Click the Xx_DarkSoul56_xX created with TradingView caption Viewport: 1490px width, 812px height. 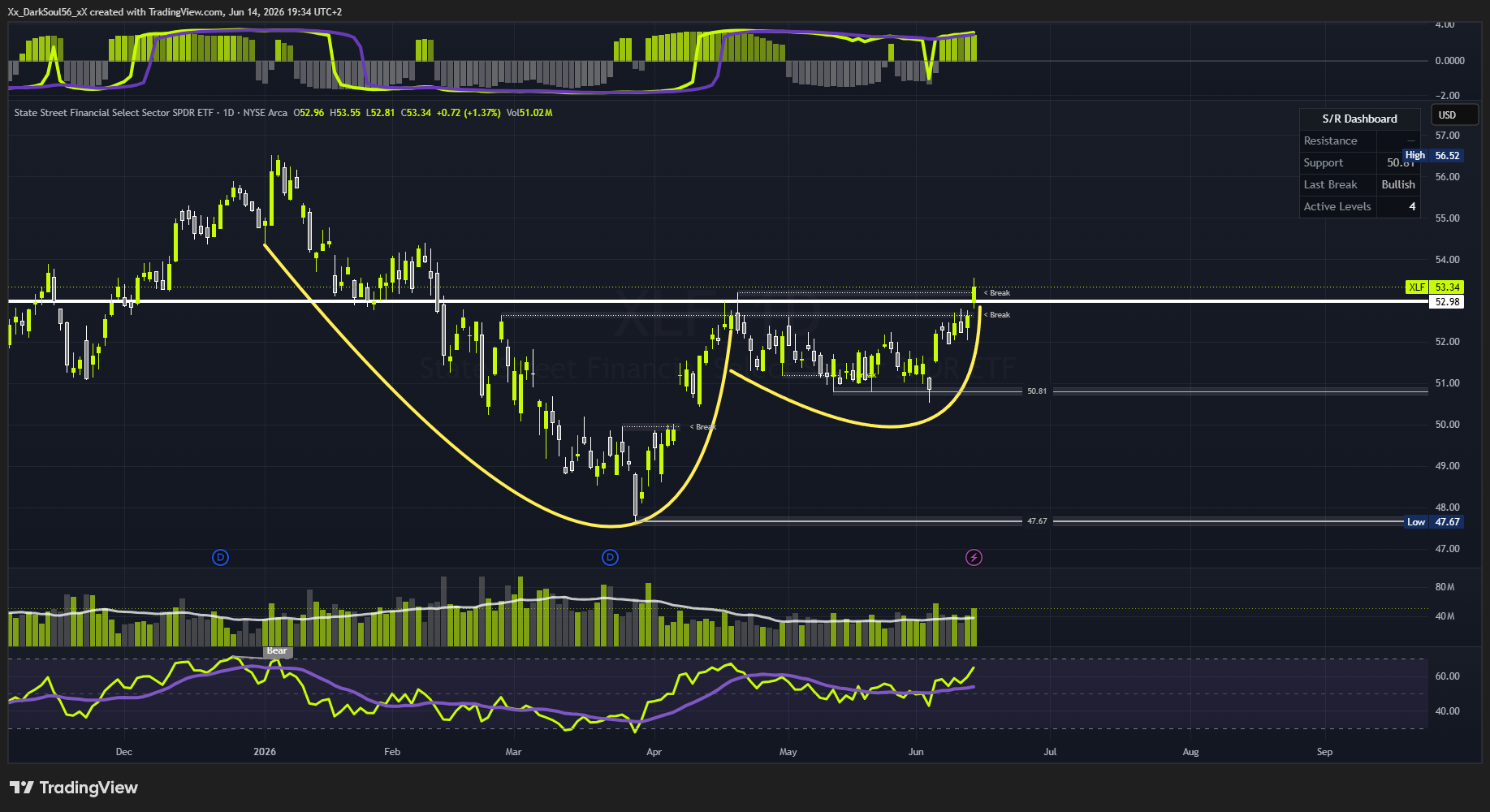pos(175,12)
